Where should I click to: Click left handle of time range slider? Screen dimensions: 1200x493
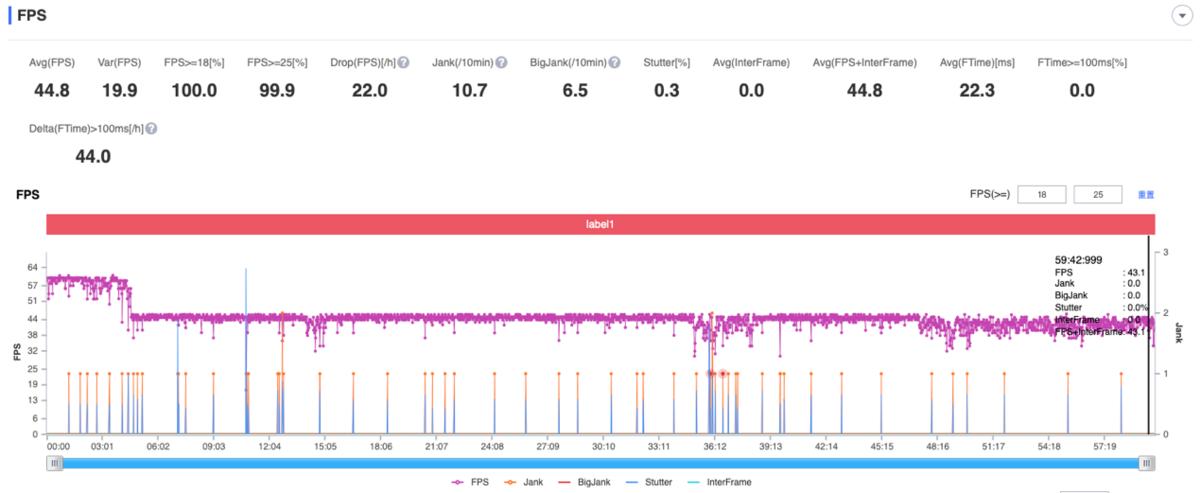52,463
